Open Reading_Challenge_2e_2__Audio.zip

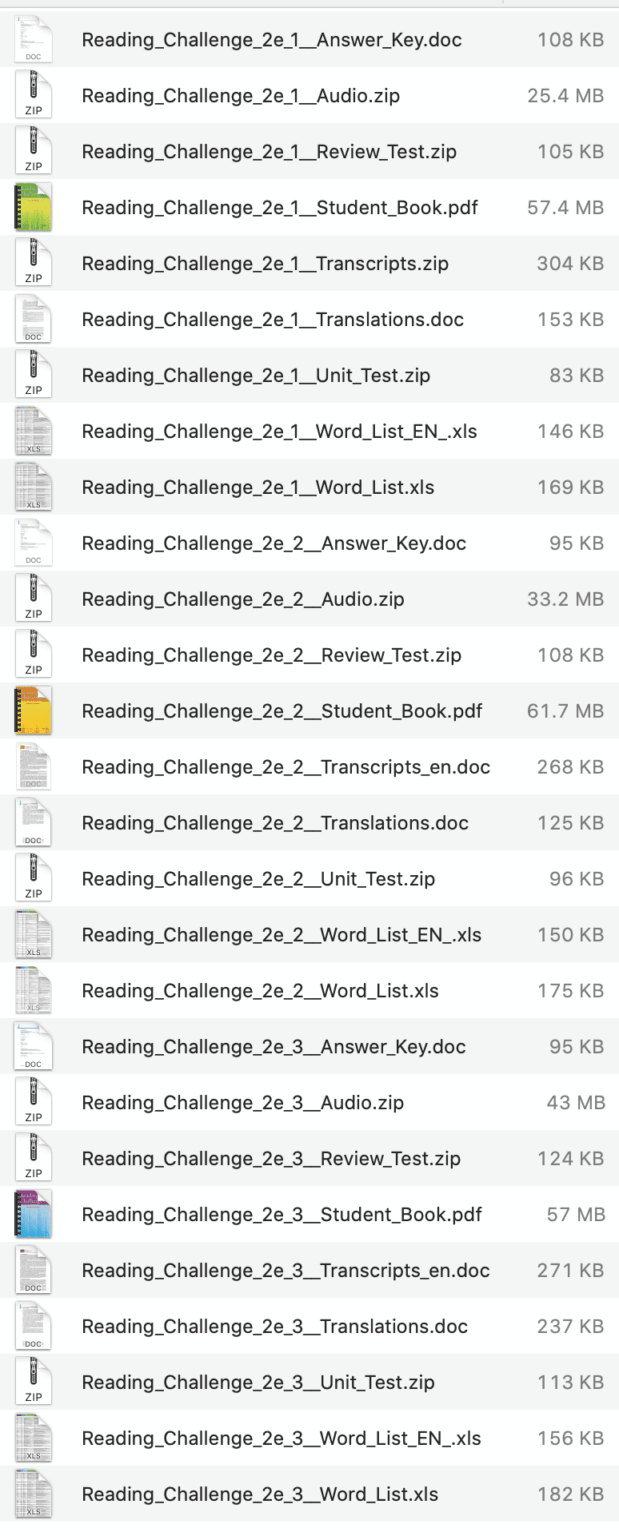click(x=250, y=599)
